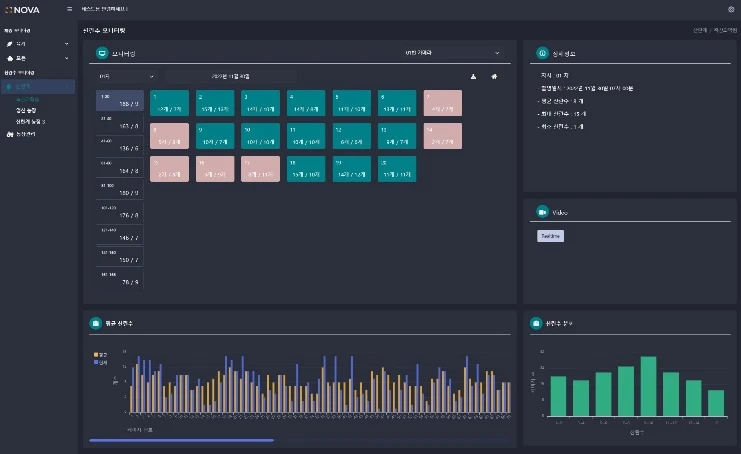The height and width of the screenshot is (454, 741).
Task: Click the leaf icon in the sidebar
Action: [9, 44]
